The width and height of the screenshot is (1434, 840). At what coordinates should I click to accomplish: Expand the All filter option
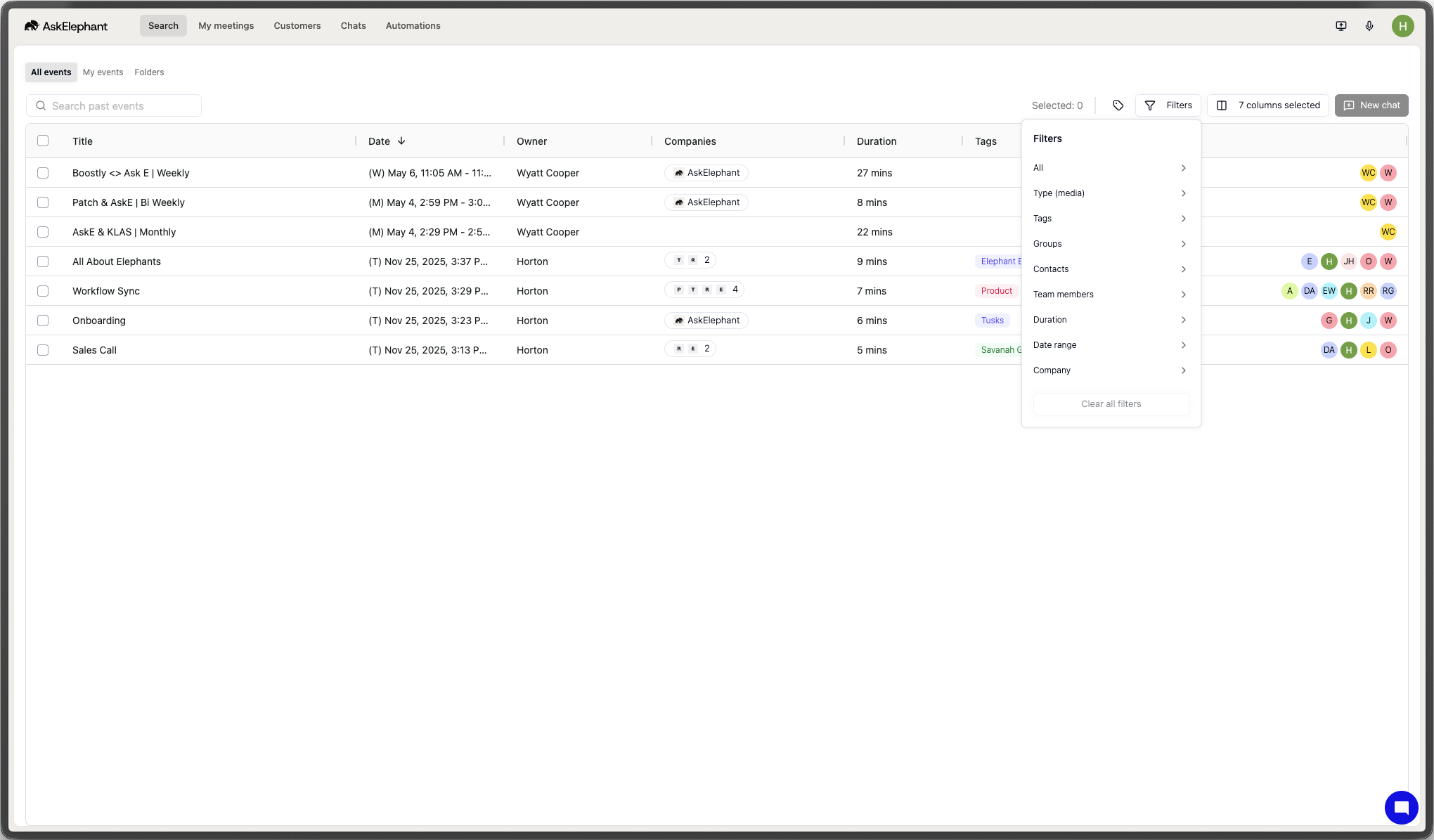coord(1111,168)
